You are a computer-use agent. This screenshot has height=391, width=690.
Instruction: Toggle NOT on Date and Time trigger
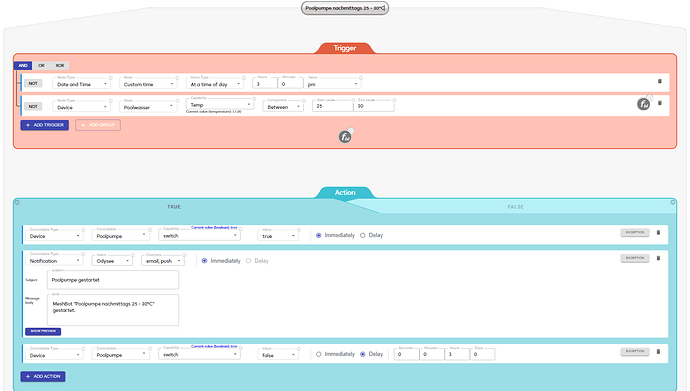[33, 83]
